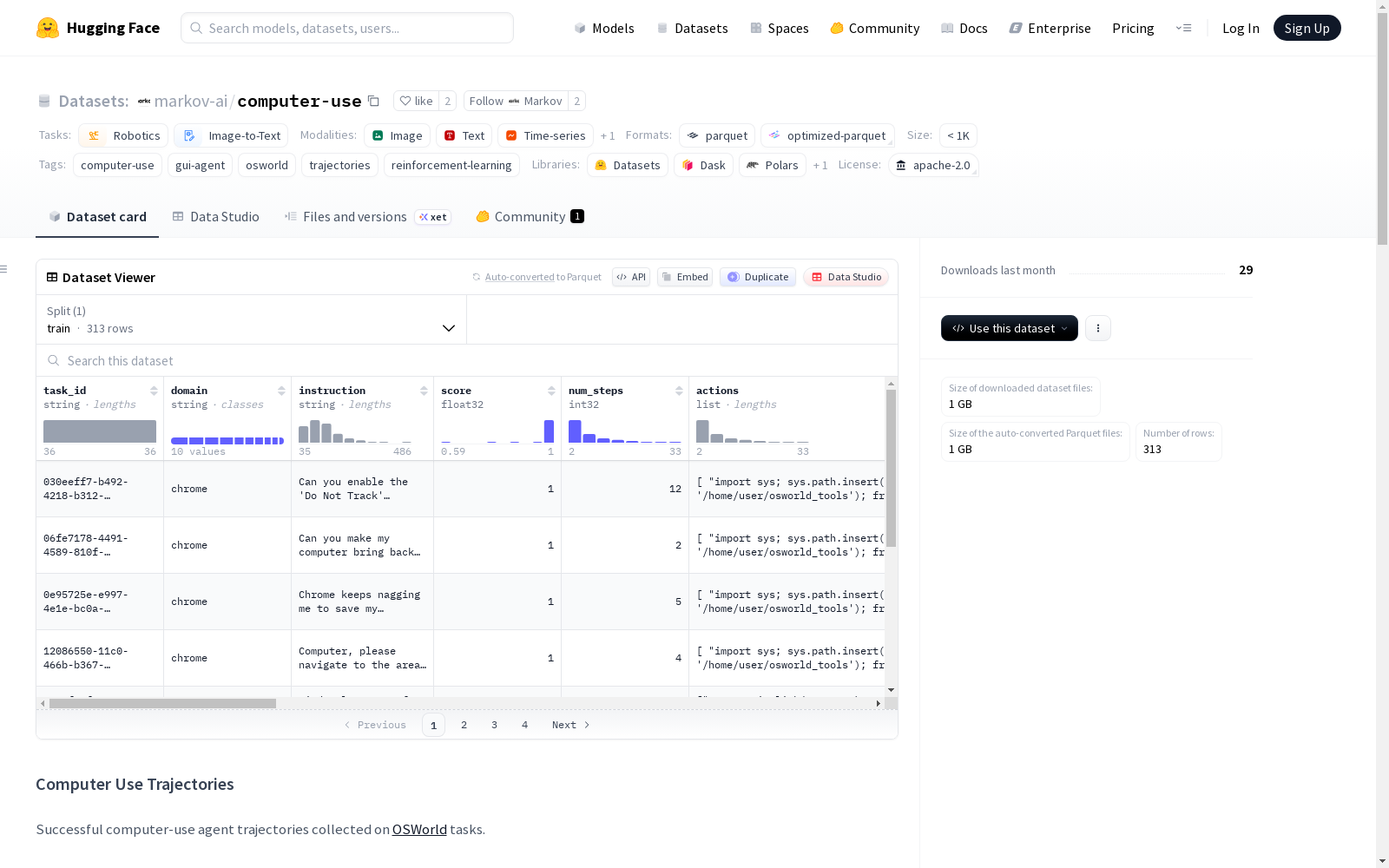The width and height of the screenshot is (1389, 868).
Task: Go to Spaces
Action: (x=779, y=28)
